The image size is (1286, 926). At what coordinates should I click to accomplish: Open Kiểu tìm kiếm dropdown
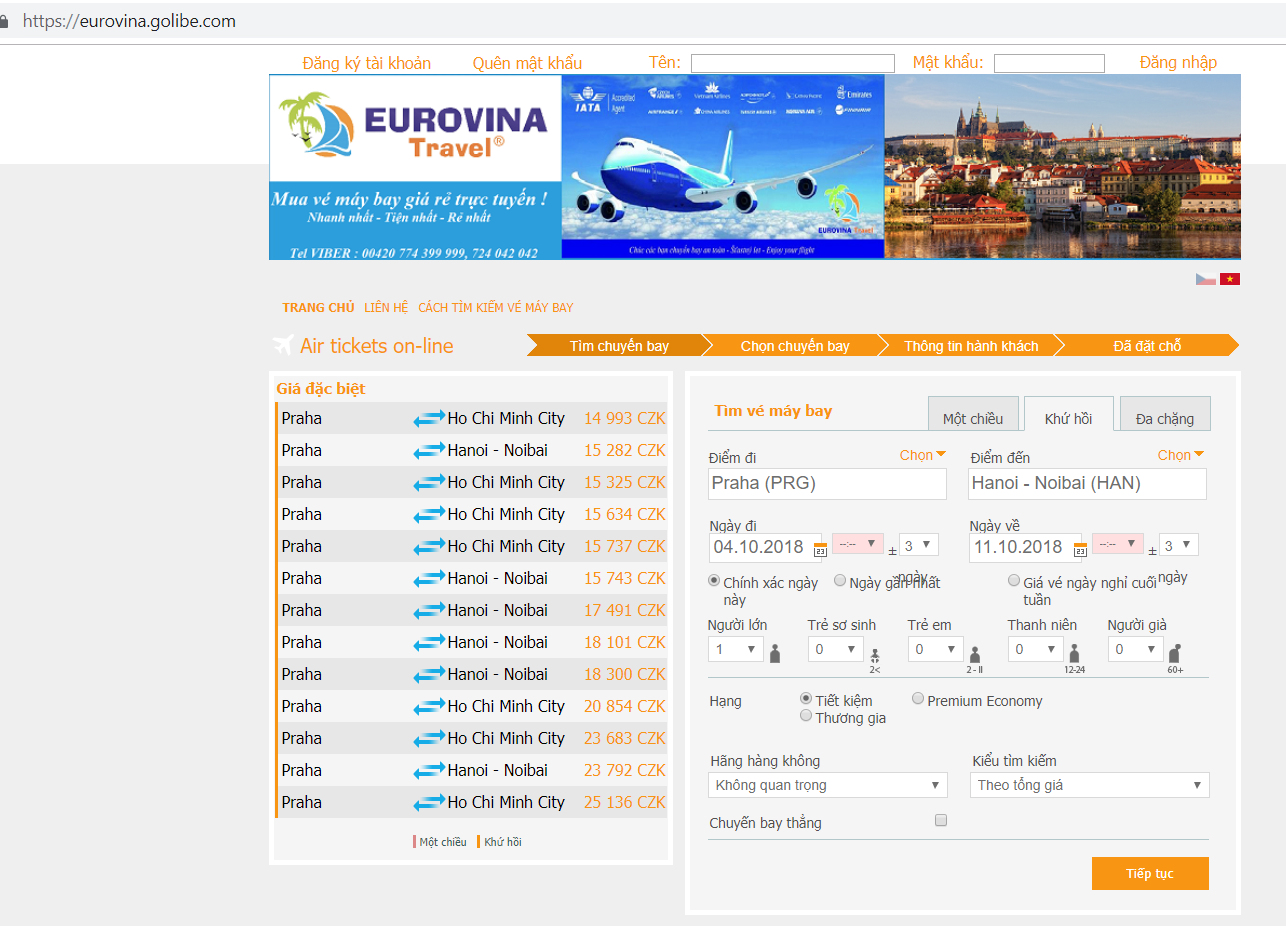[x=1090, y=785]
